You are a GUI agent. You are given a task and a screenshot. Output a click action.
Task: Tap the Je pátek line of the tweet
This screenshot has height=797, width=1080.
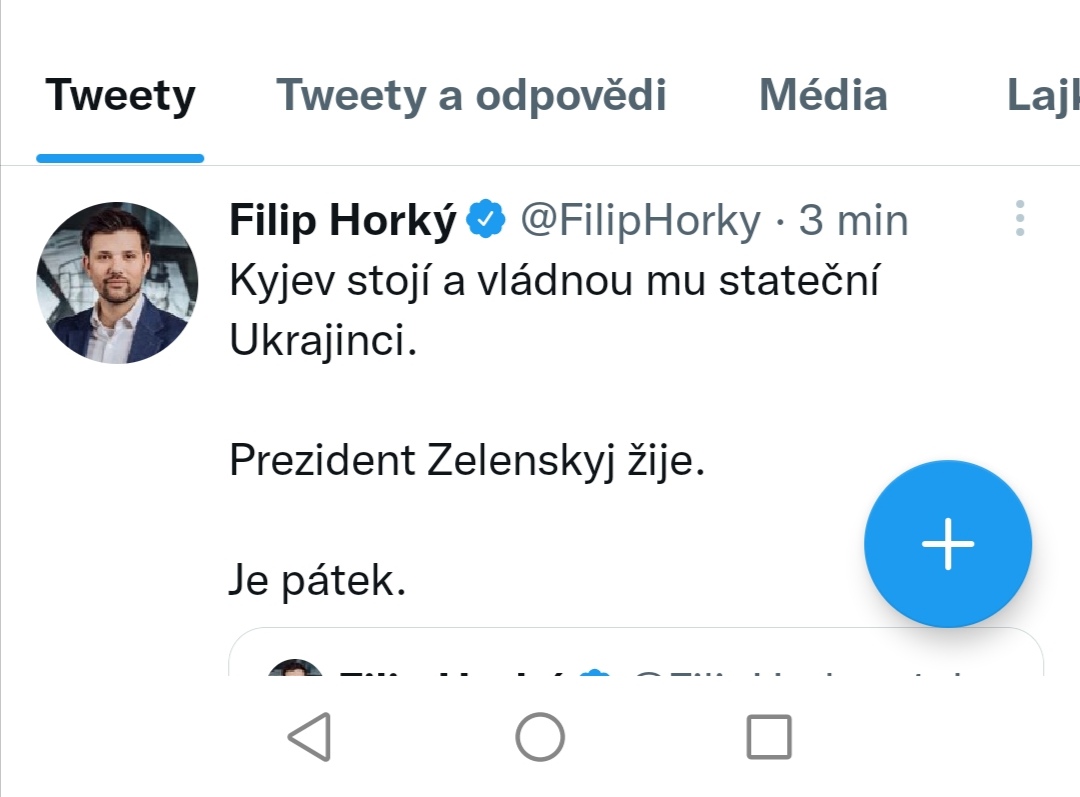318,581
